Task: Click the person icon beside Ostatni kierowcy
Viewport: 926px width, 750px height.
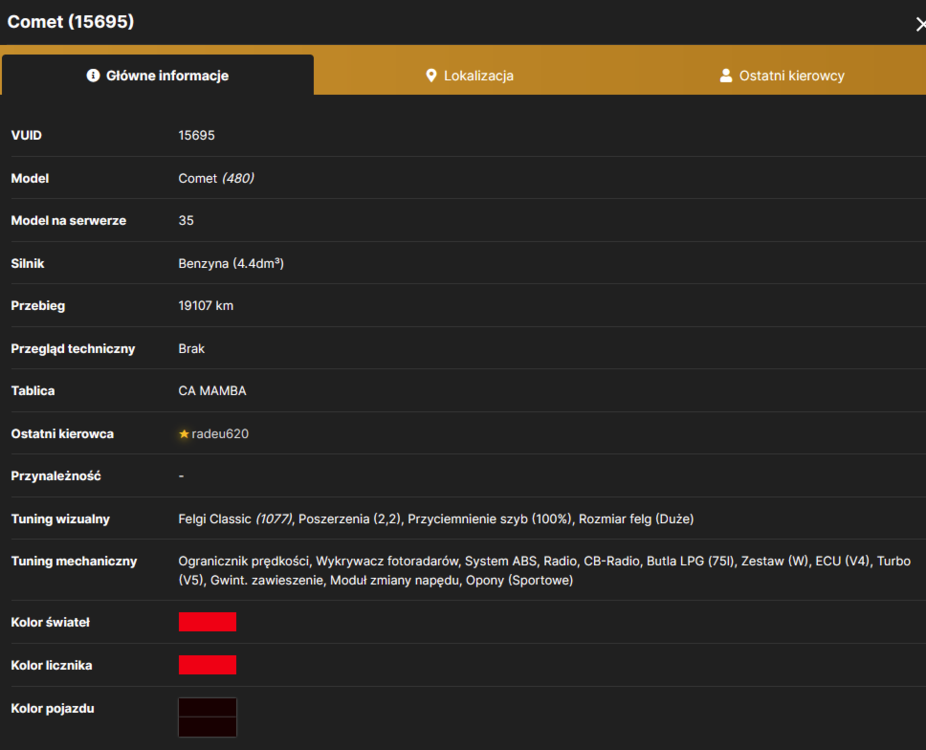Action: 726,76
